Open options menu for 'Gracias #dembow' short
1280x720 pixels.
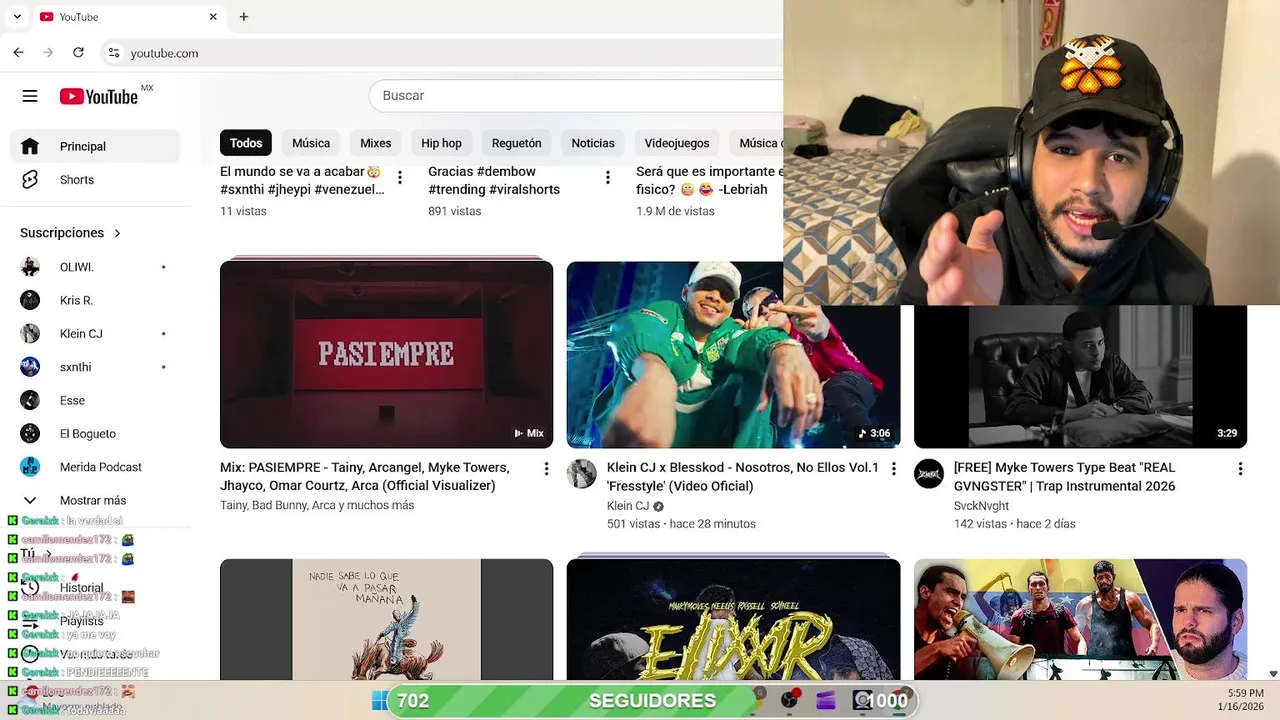pos(607,177)
